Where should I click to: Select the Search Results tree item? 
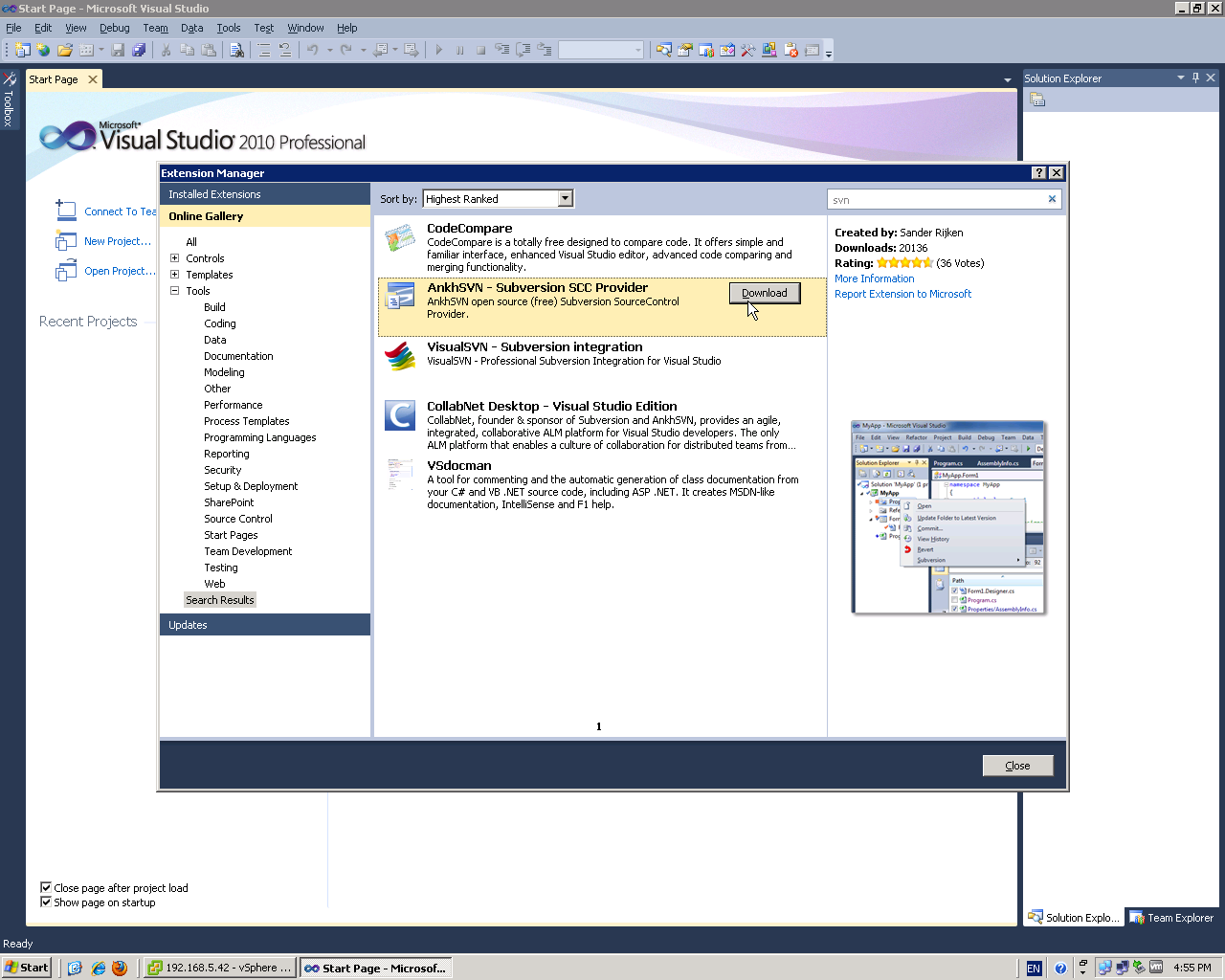pyautogui.click(x=220, y=600)
